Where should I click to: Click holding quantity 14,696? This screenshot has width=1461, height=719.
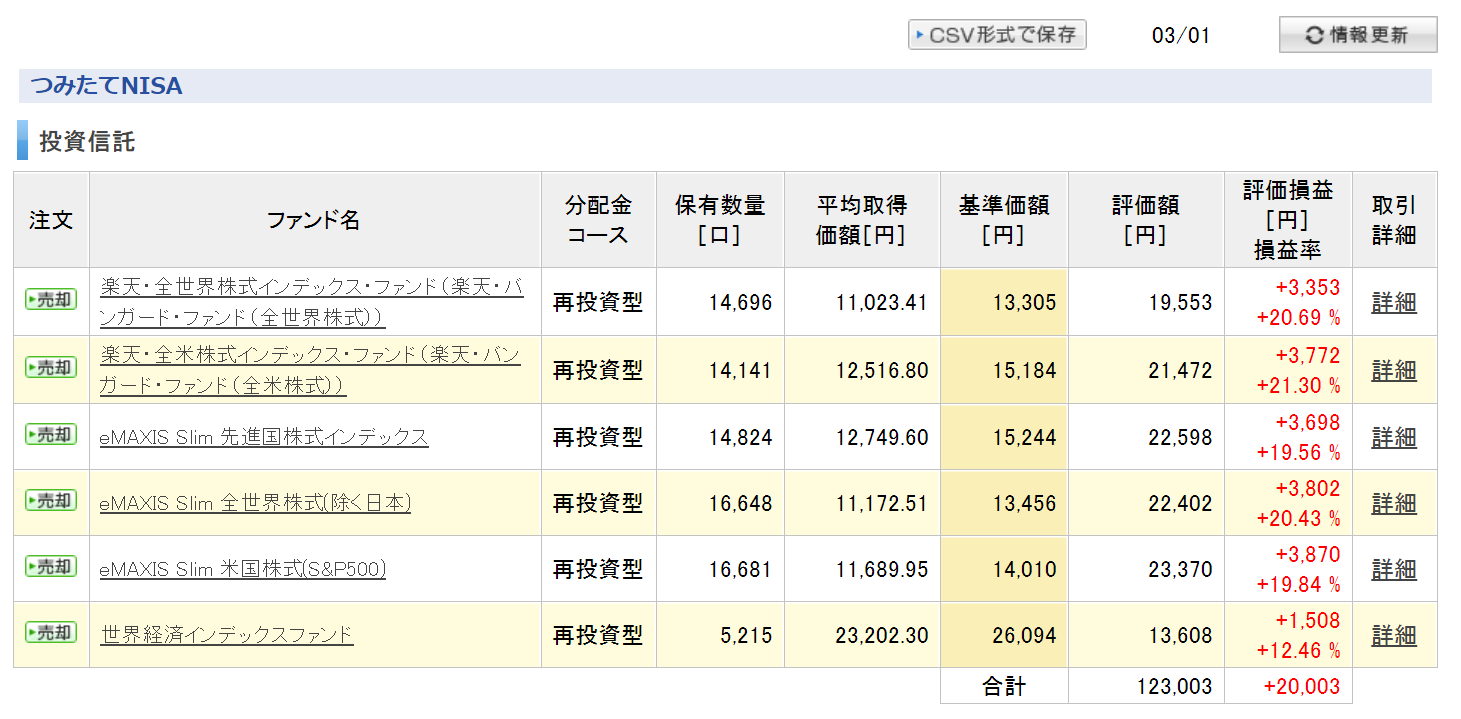tap(741, 303)
